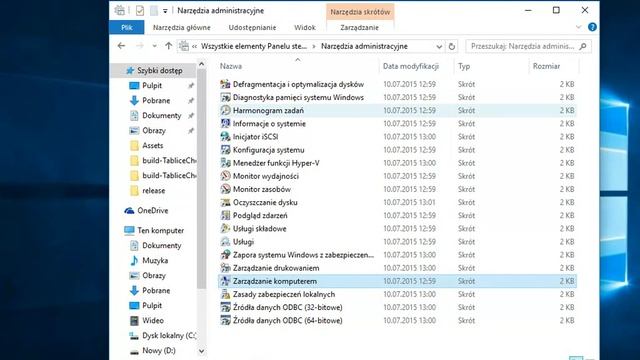Click Wszystkie elementy Panelu sterowania breadcrumb
The image size is (640, 360).
[253, 47]
